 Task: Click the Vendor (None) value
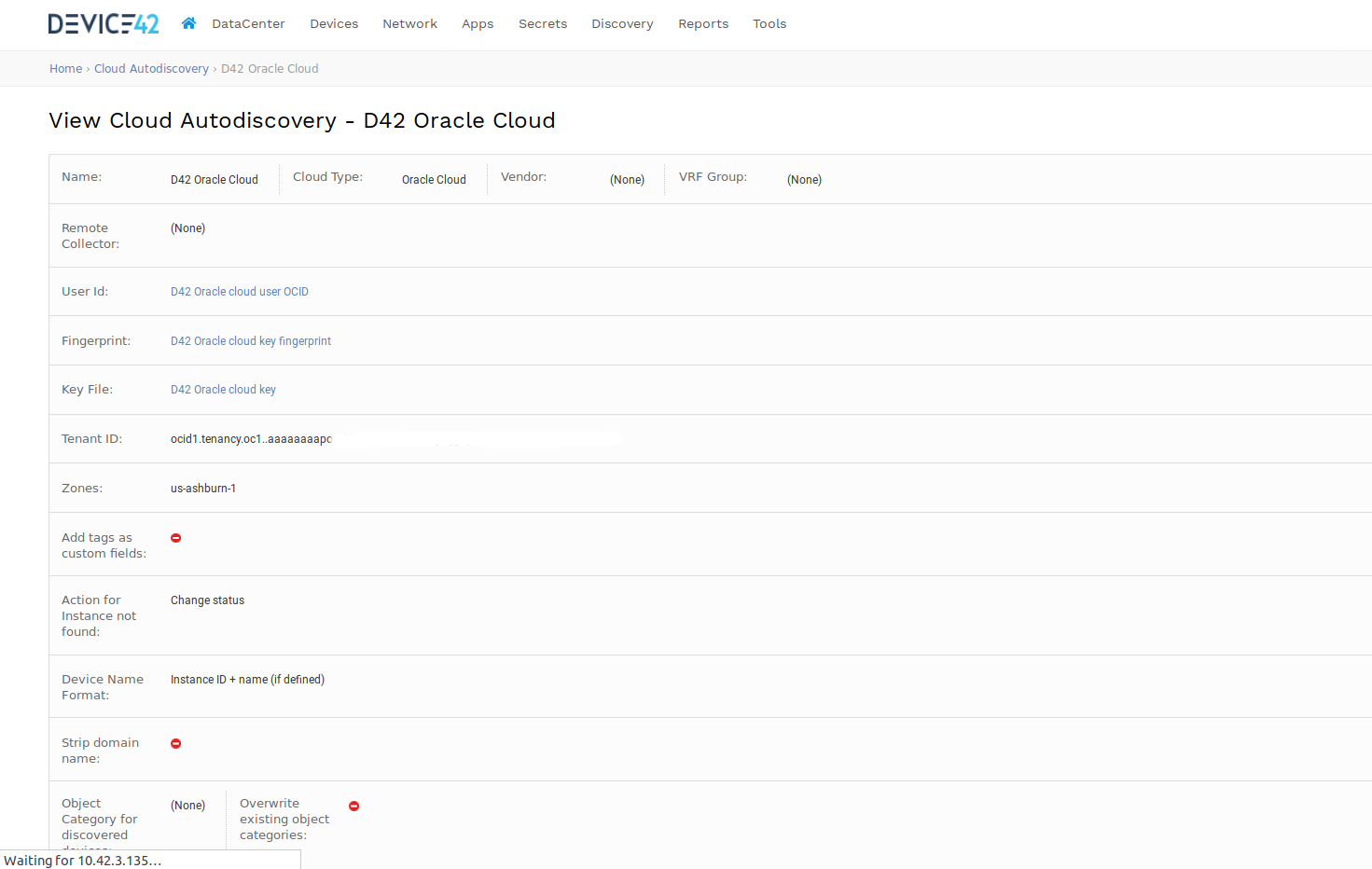(x=627, y=180)
